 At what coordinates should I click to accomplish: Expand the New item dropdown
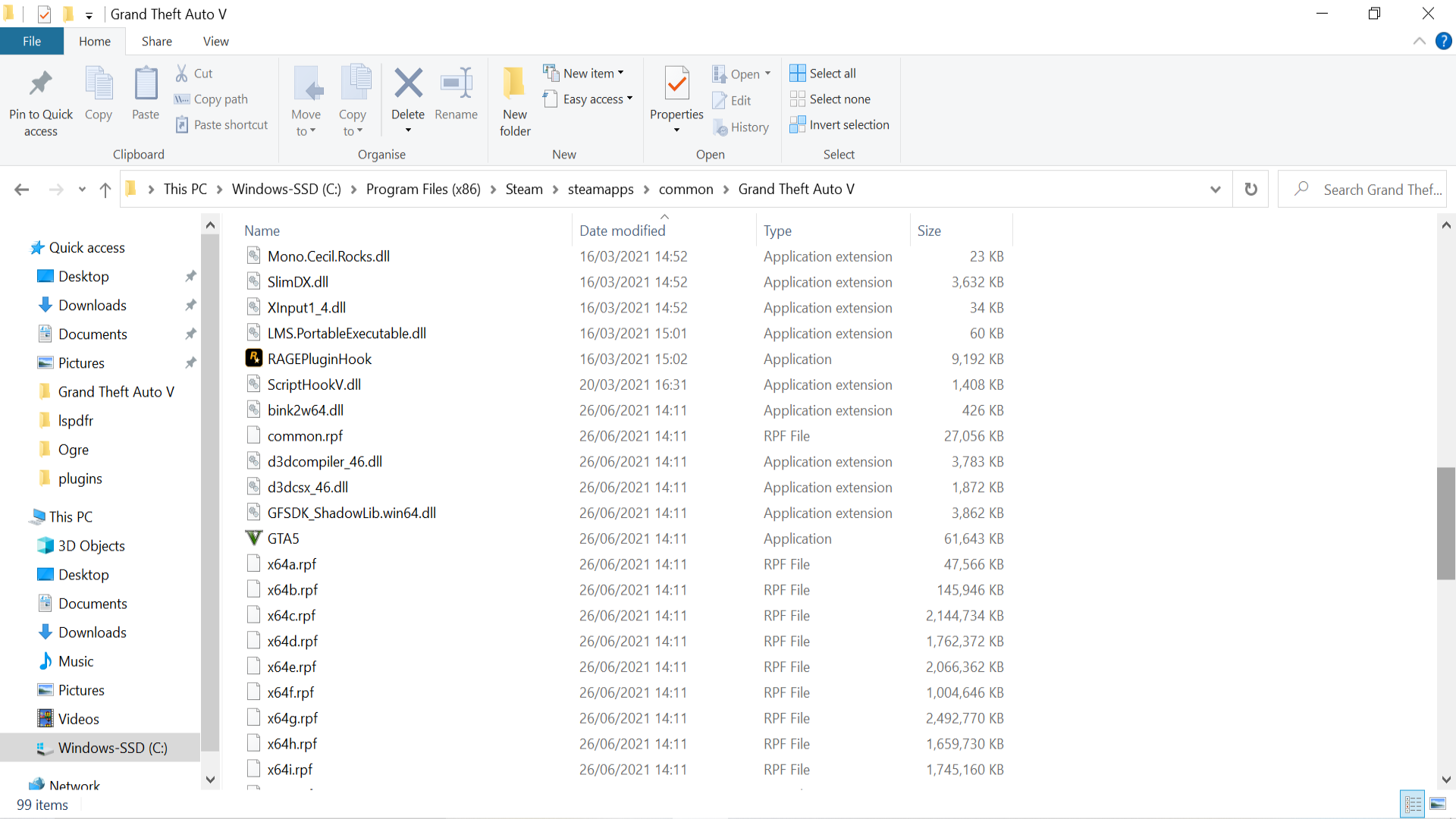click(x=584, y=74)
